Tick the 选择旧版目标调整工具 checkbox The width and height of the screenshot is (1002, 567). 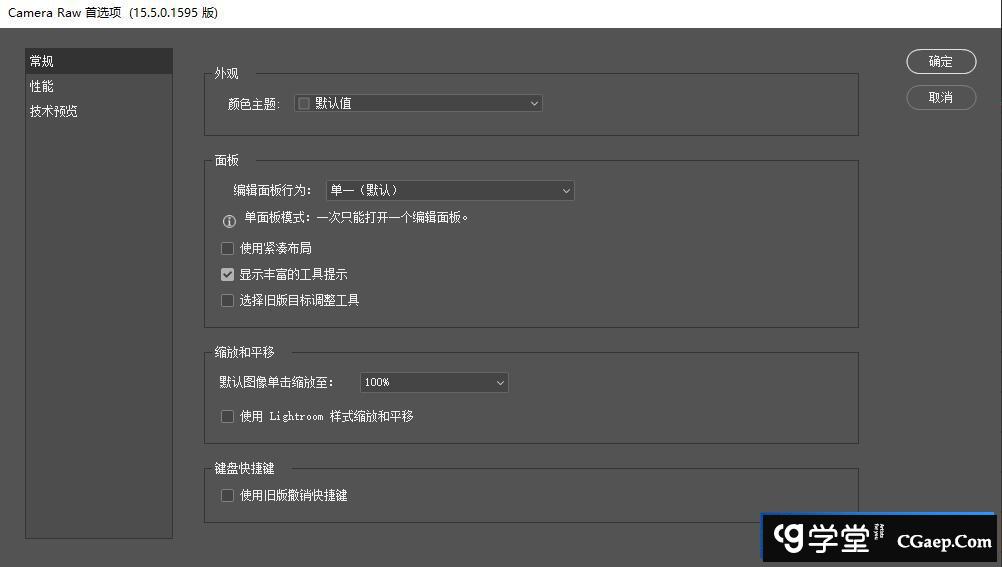[x=228, y=300]
